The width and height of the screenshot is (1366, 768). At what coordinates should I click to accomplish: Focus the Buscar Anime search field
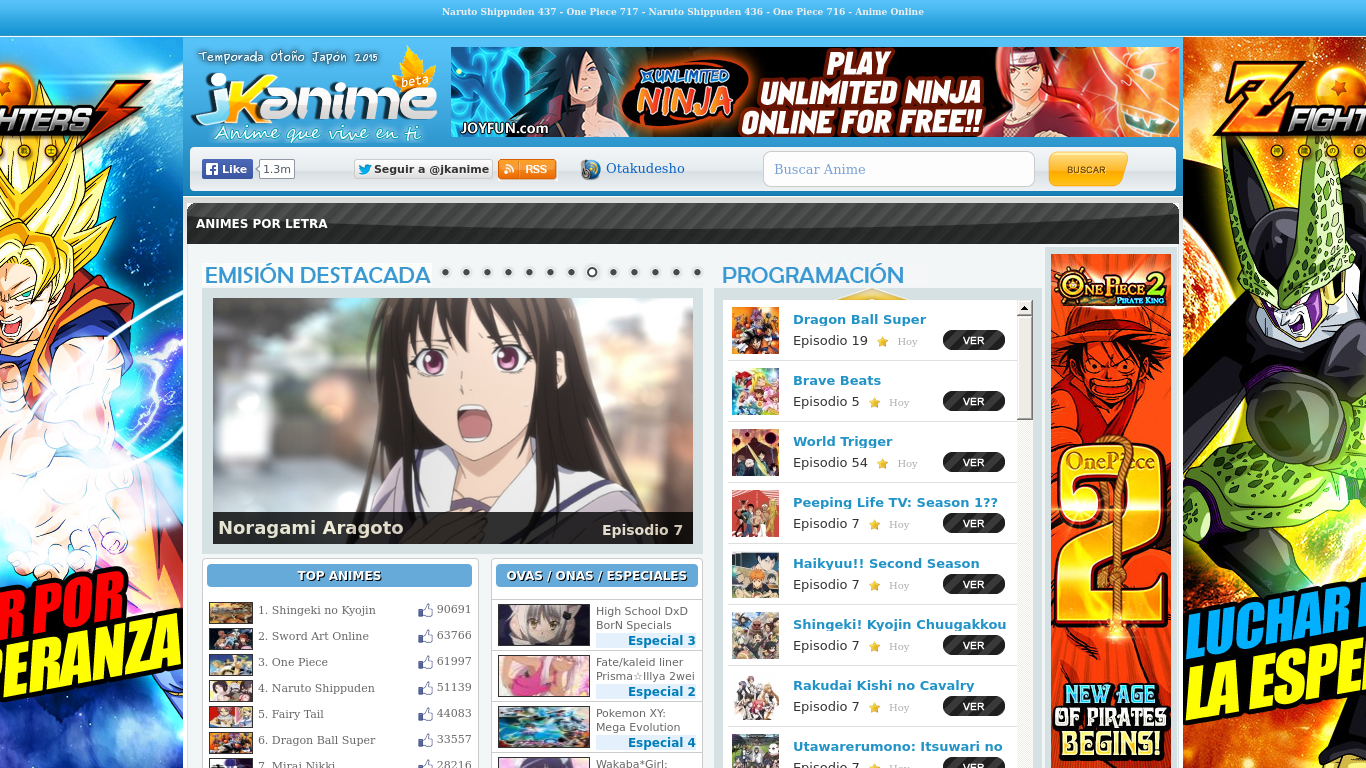point(898,169)
